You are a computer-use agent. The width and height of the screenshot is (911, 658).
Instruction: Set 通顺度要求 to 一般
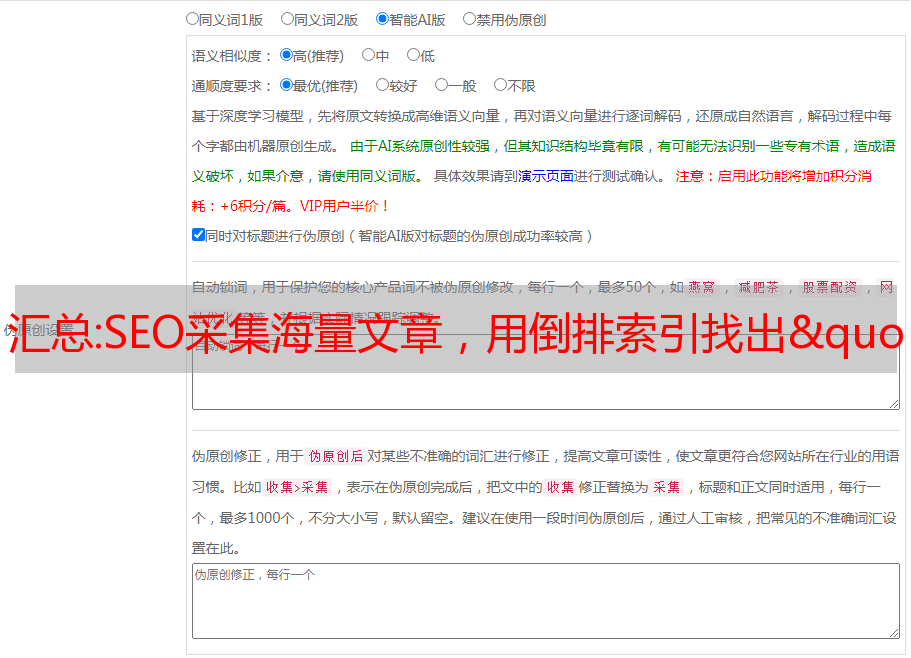click(x=442, y=85)
